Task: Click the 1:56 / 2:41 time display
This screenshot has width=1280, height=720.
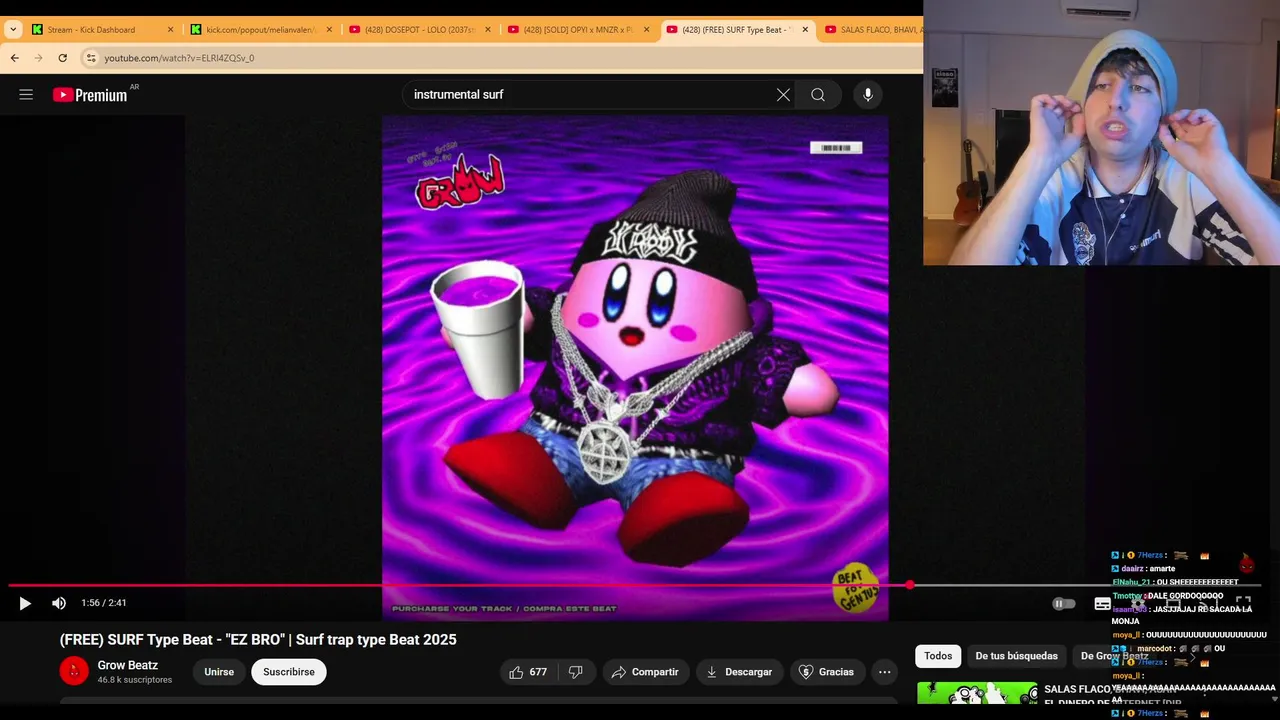Action: pos(104,603)
